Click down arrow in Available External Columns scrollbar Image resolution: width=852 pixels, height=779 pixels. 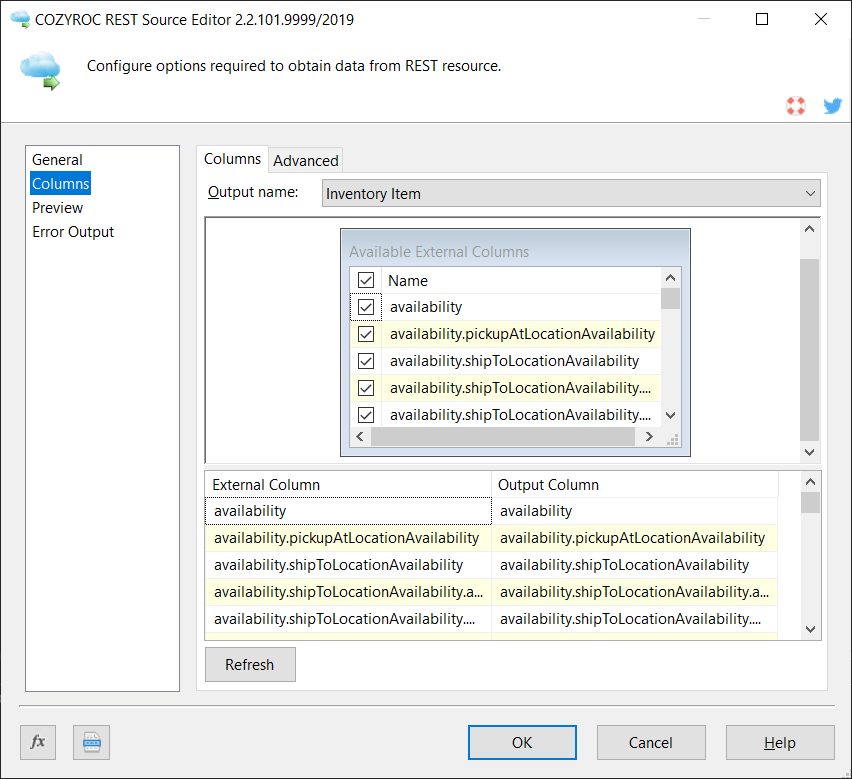click(671, 416)
